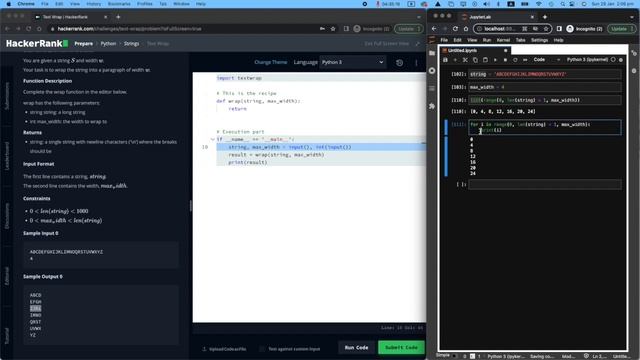
Task: Select Python 3 (ipykernel) kernel name in toolbar
Action: 587,60
